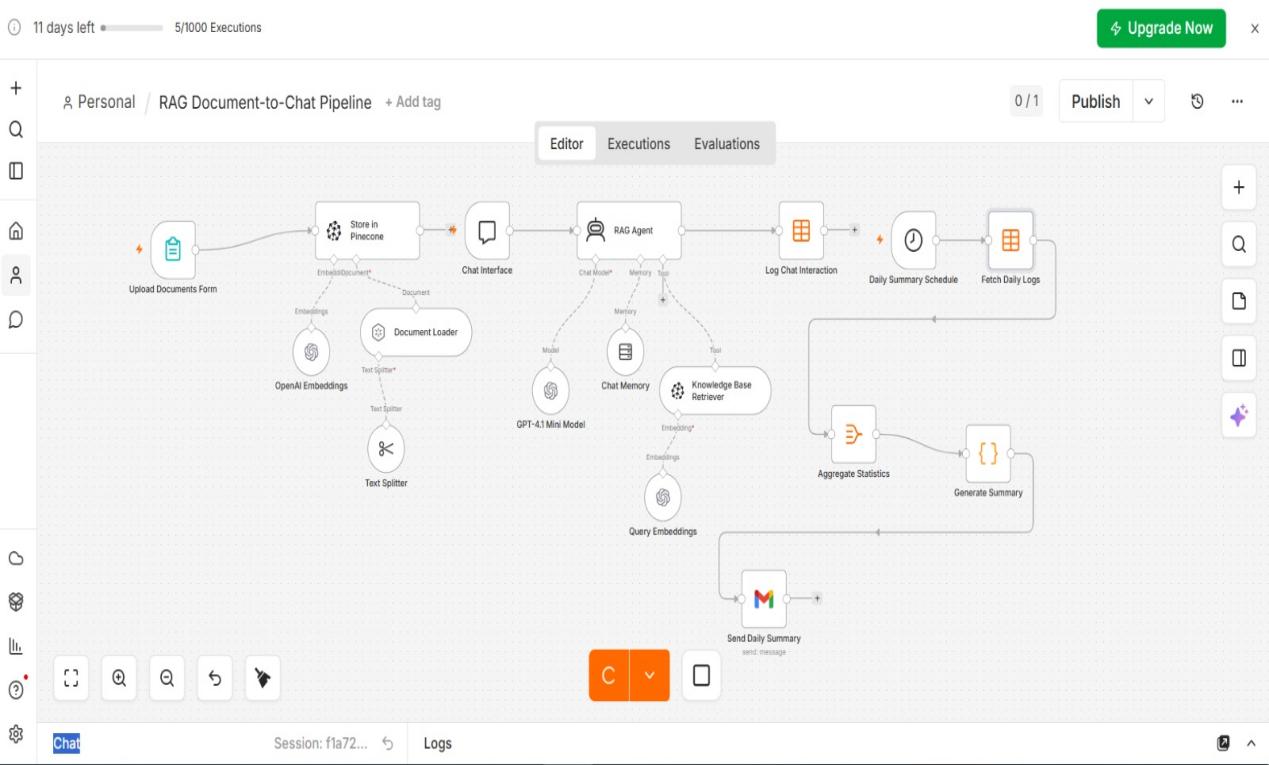Open the Gmail Send Daily Summary node
Image resolution: width=1269 pixels, height=765 pixels.
[764, 598]
